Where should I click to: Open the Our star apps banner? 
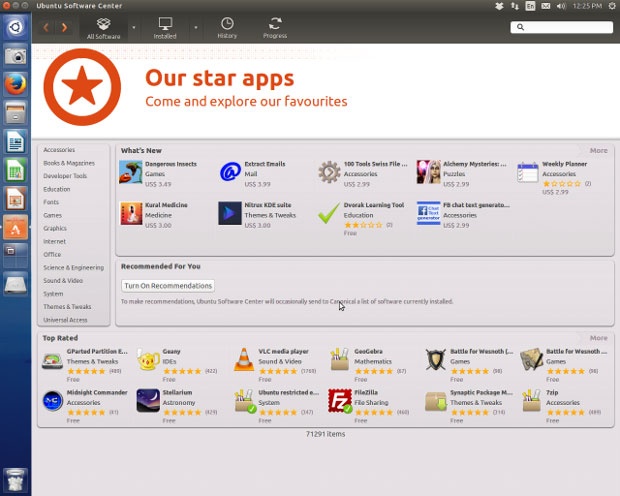[x=325, y=91]
